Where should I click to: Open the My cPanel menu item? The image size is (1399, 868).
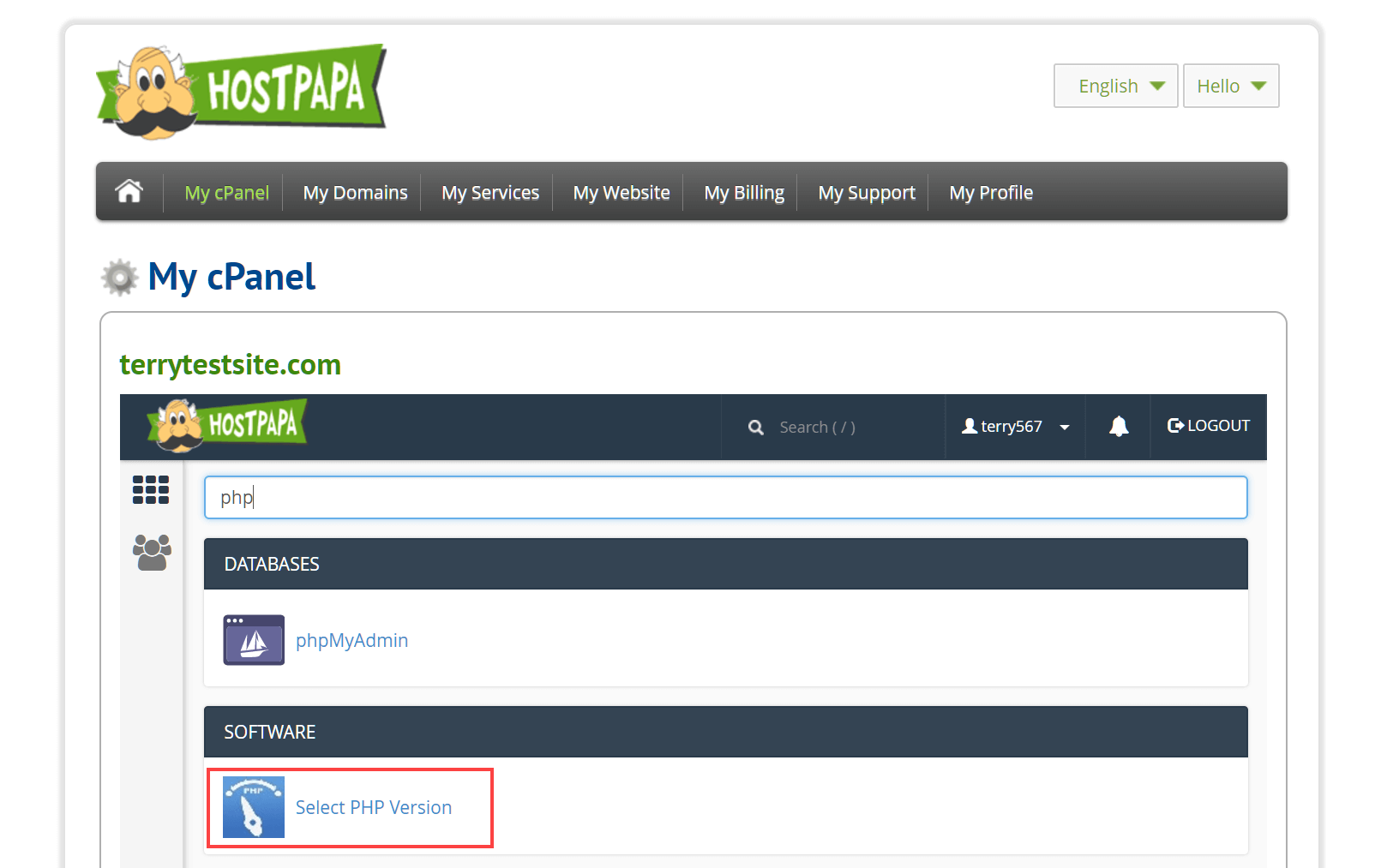(x=227, y=193)
